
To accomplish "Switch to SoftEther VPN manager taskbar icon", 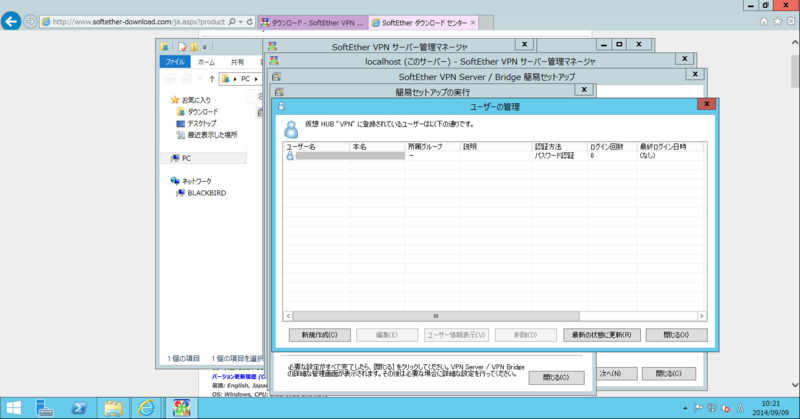I will click(181, 408).
